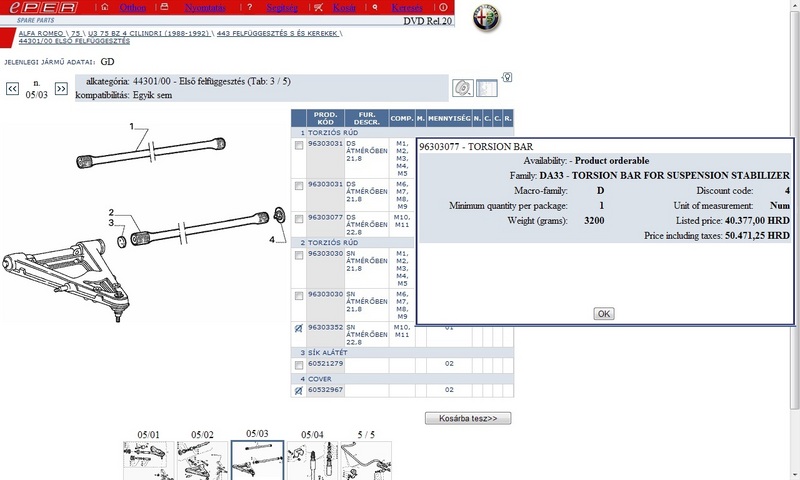Open the zoom drawing icon
800x480 pixels.
(x=463, y=88)
